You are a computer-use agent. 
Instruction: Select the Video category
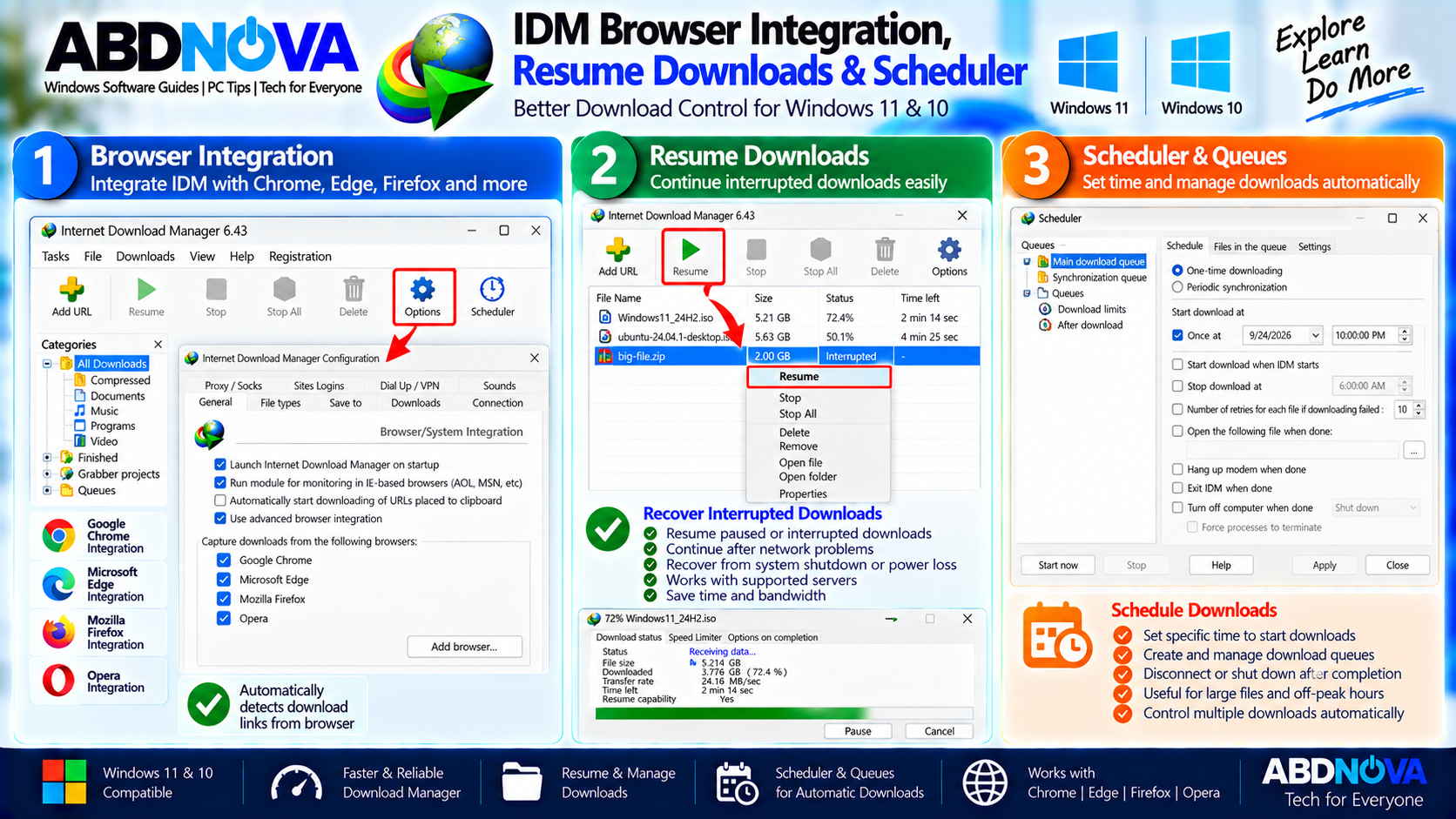(x=96, y=441)
